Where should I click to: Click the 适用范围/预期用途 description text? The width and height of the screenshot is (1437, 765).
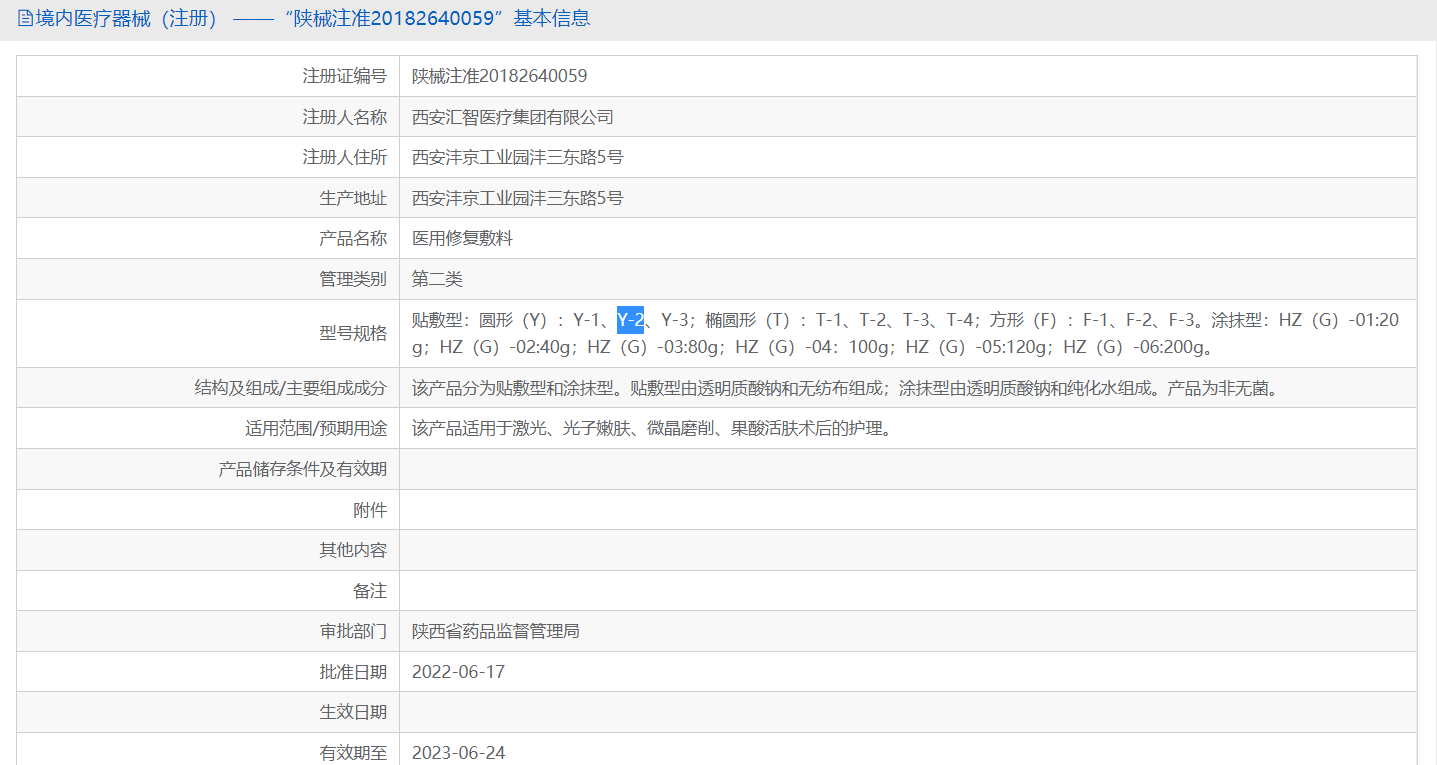pyautogui.click(x=650, y=429)
